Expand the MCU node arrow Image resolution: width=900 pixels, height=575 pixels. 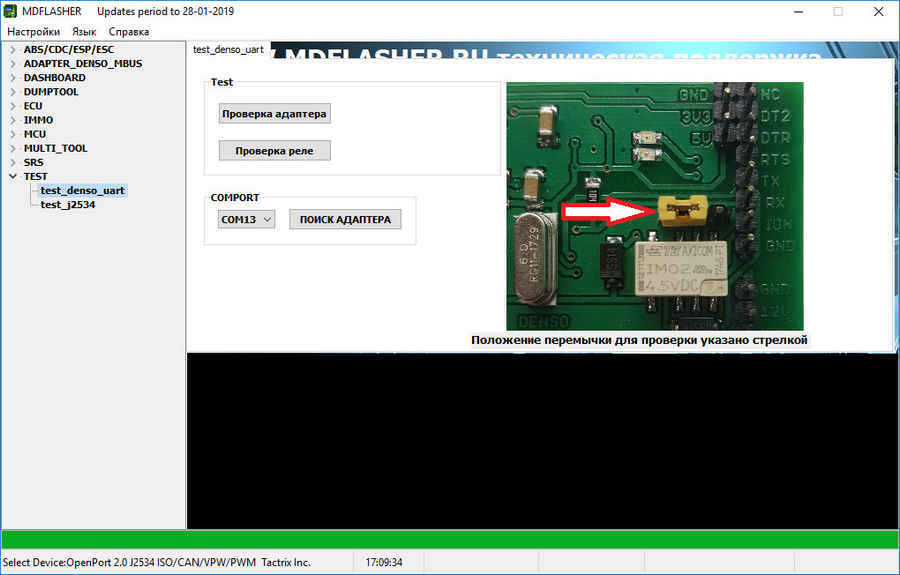coord(13,134)
